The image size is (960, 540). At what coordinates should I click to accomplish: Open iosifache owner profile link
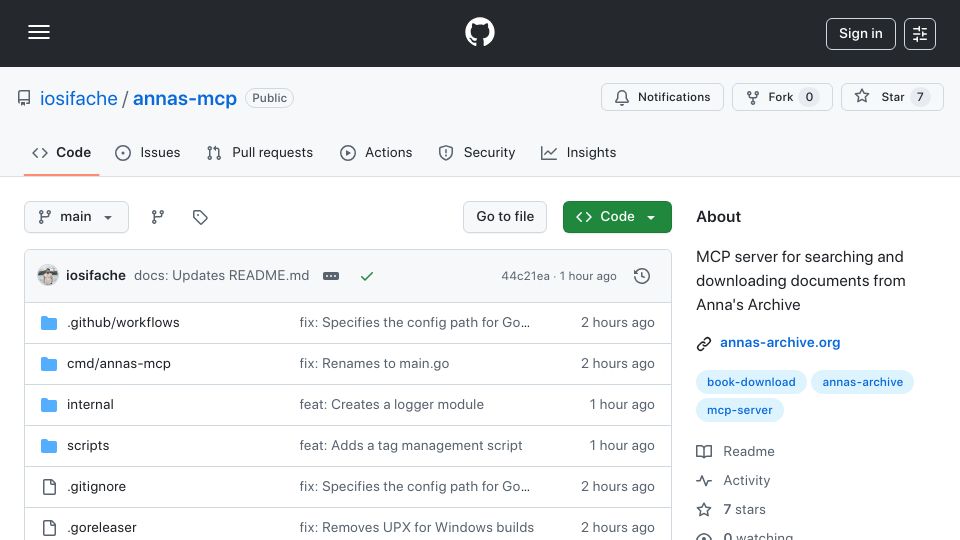(78, 98)
